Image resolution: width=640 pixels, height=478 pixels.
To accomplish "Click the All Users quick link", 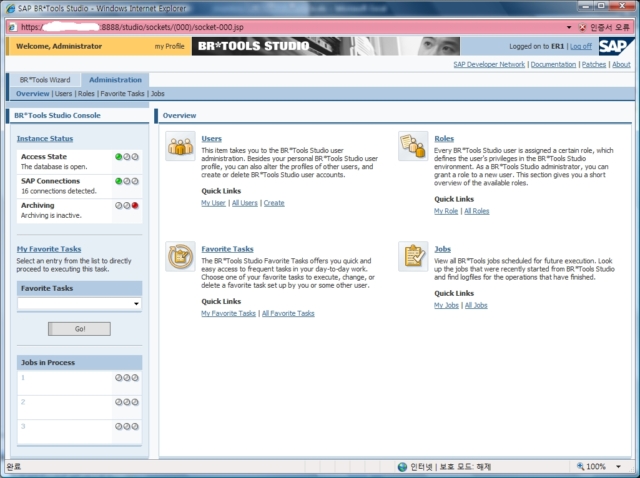I will (244, 203).
